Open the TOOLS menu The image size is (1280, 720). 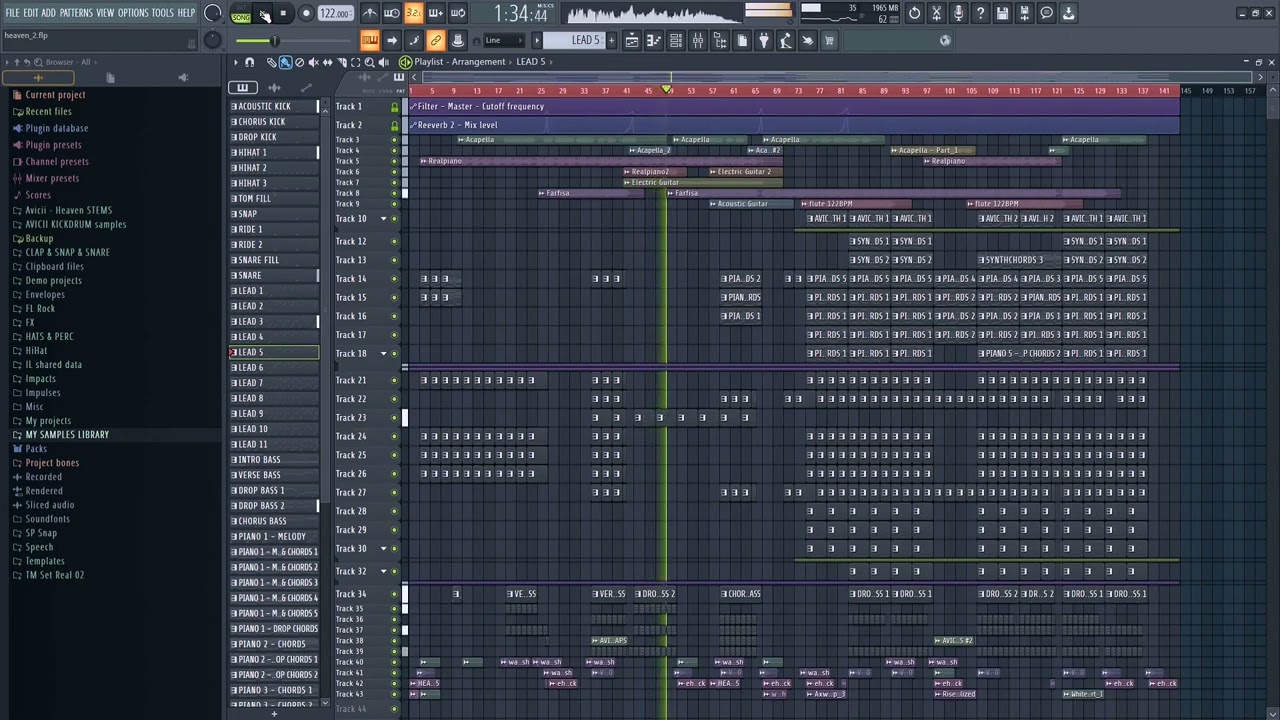(x=162, y=13)
